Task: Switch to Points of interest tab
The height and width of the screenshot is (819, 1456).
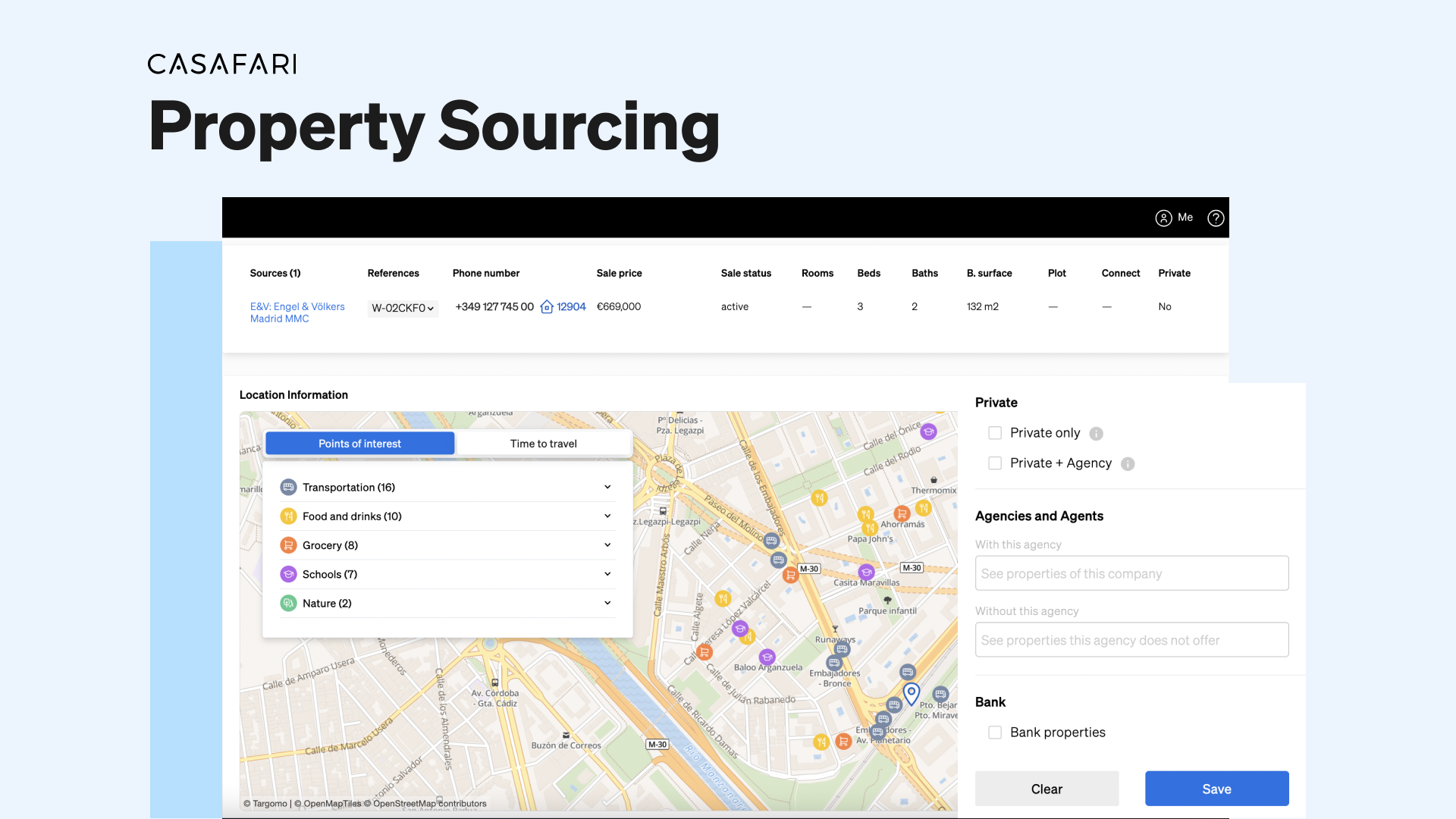Action: click(x=360, y=444)
